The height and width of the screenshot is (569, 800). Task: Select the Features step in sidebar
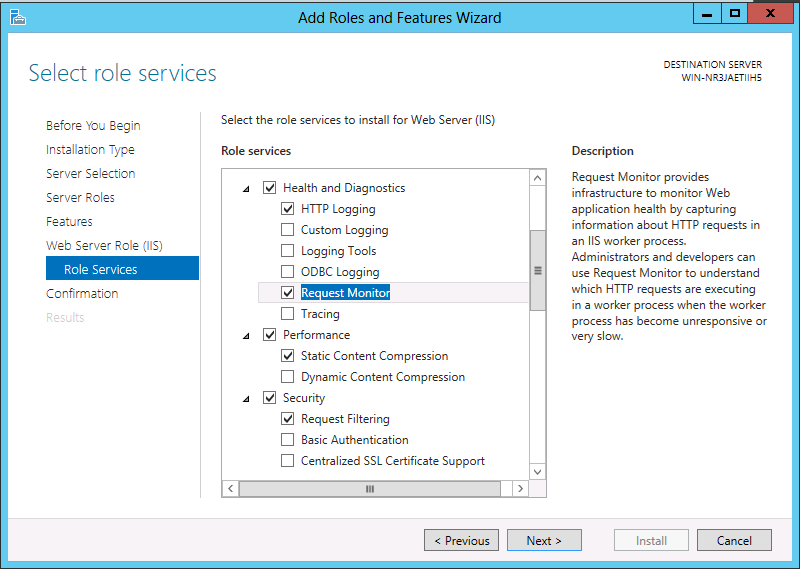(69, 221)
